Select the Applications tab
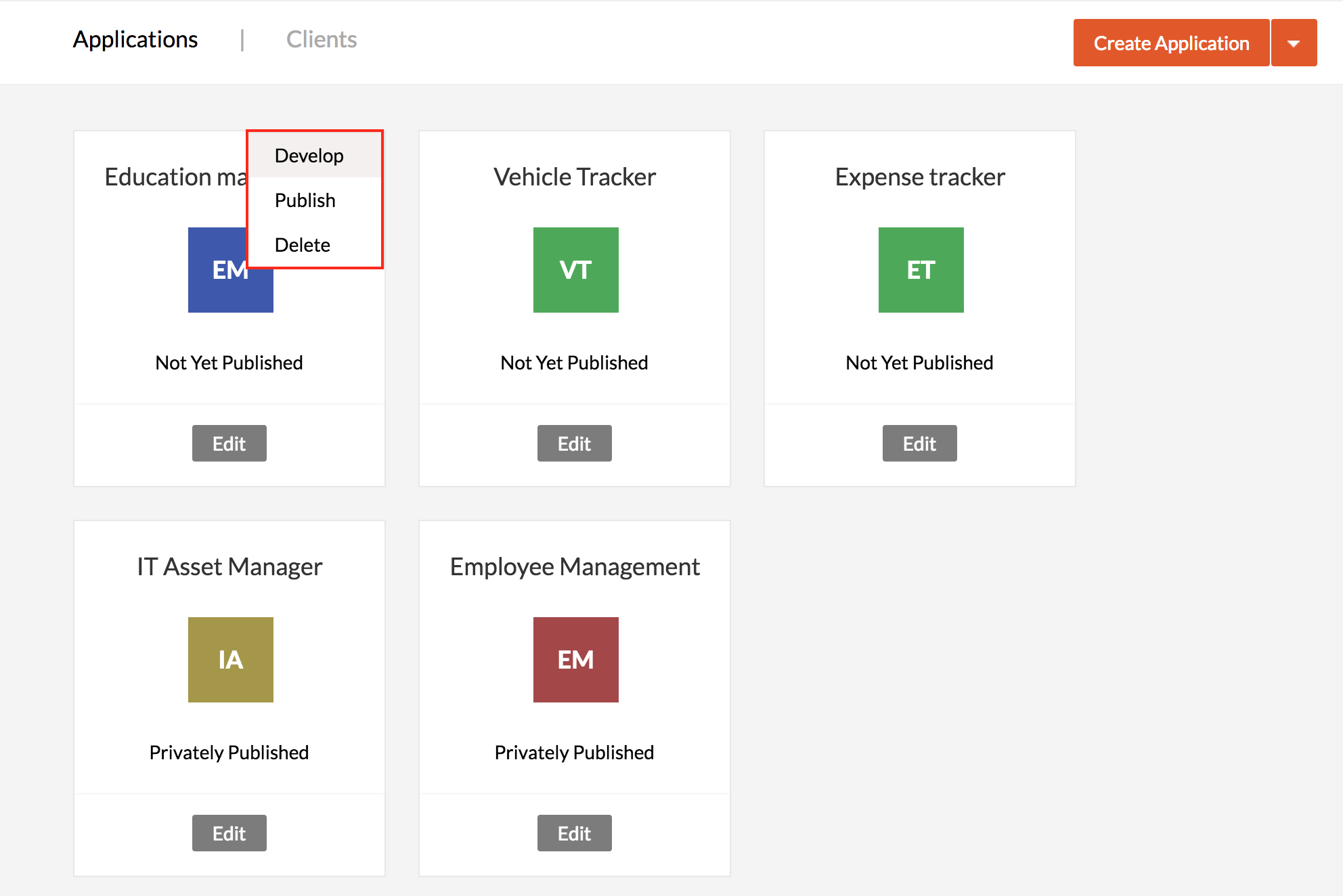1343x896 pixels. (x=135, y=39)
